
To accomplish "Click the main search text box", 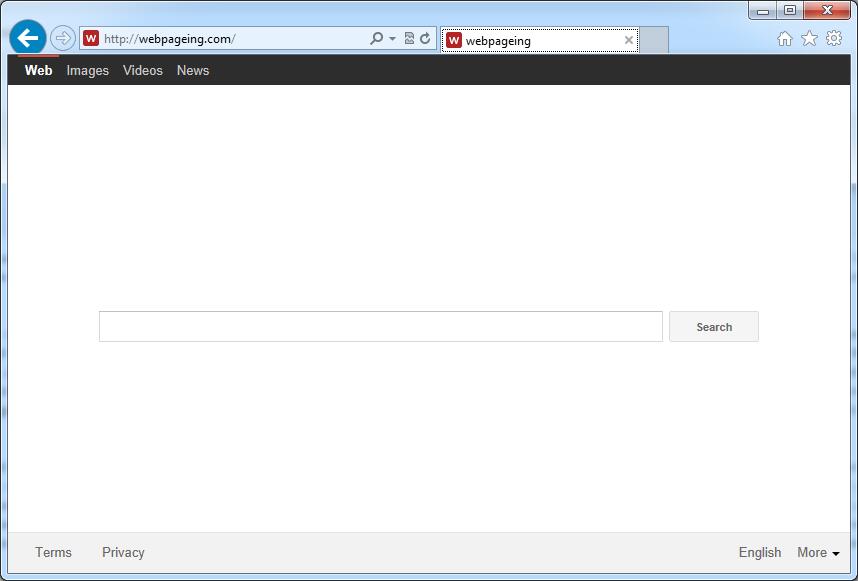I will 381,327.
